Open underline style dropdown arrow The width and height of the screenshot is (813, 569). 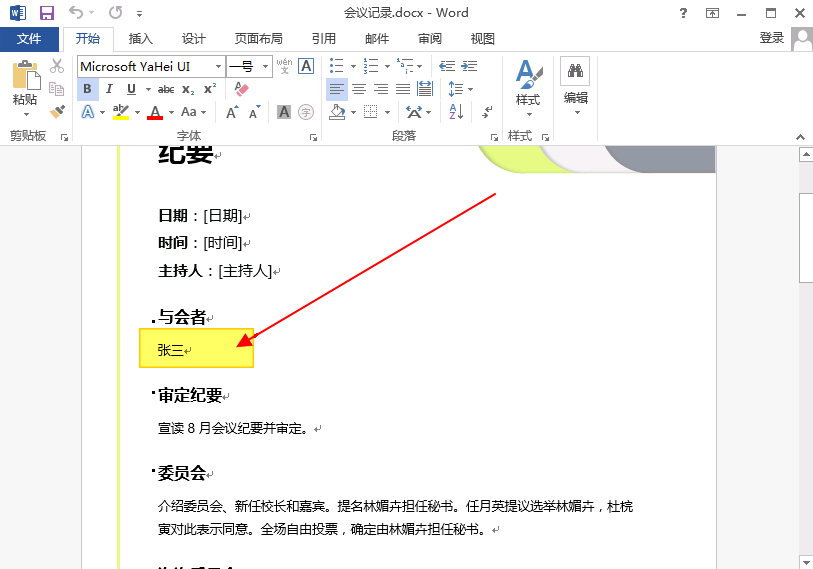click(148, 90)
